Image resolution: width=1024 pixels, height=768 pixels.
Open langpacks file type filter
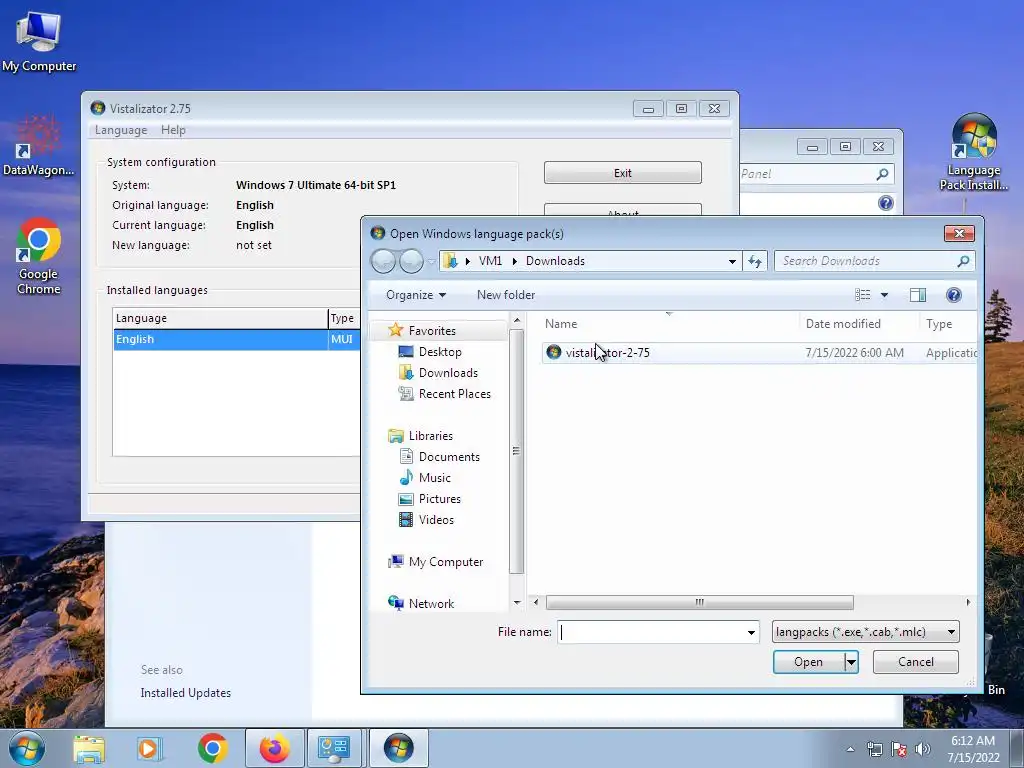(x=865, y=632)
